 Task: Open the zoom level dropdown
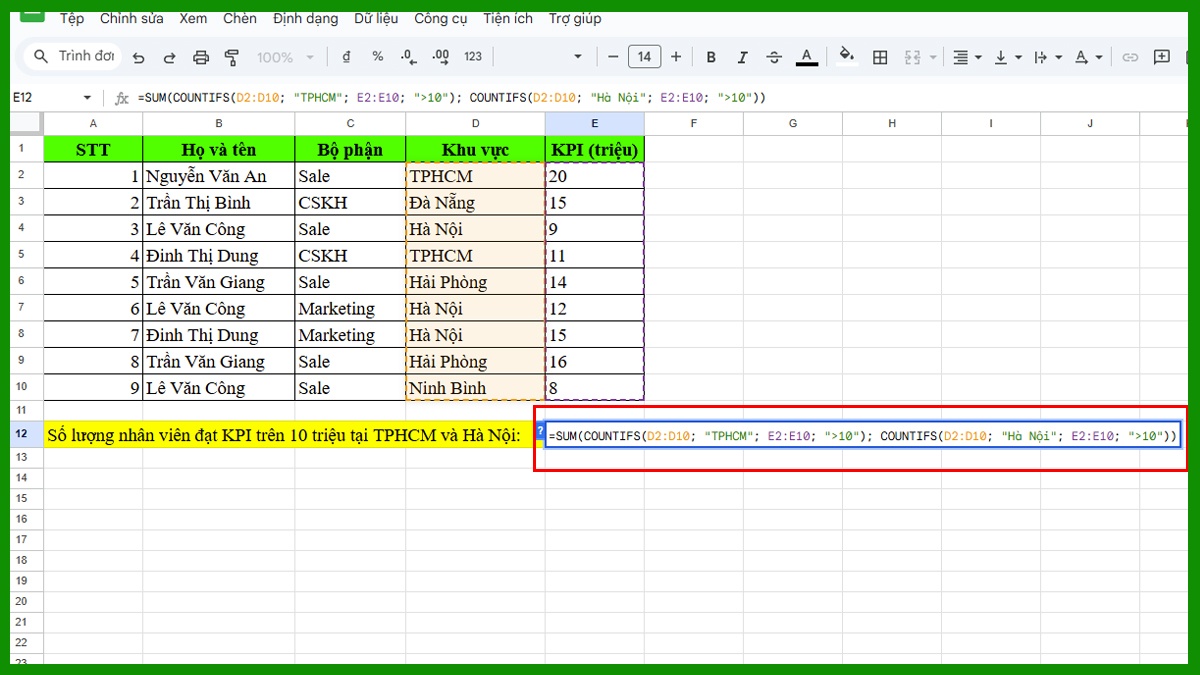click(x=285, y=57)
